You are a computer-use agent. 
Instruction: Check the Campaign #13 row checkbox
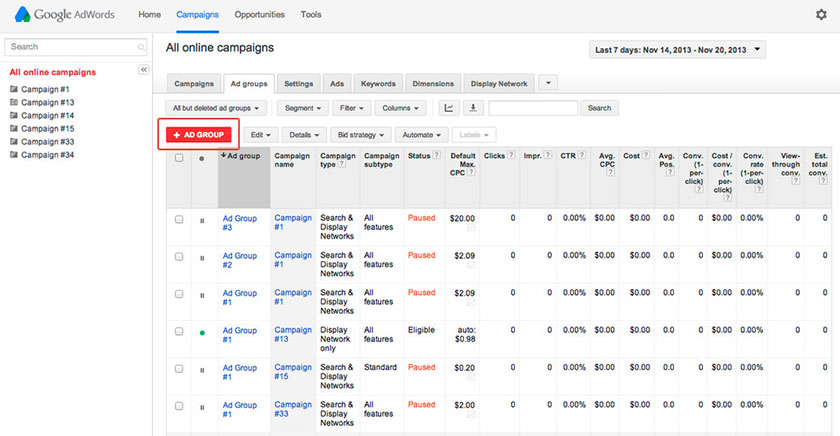179,331
